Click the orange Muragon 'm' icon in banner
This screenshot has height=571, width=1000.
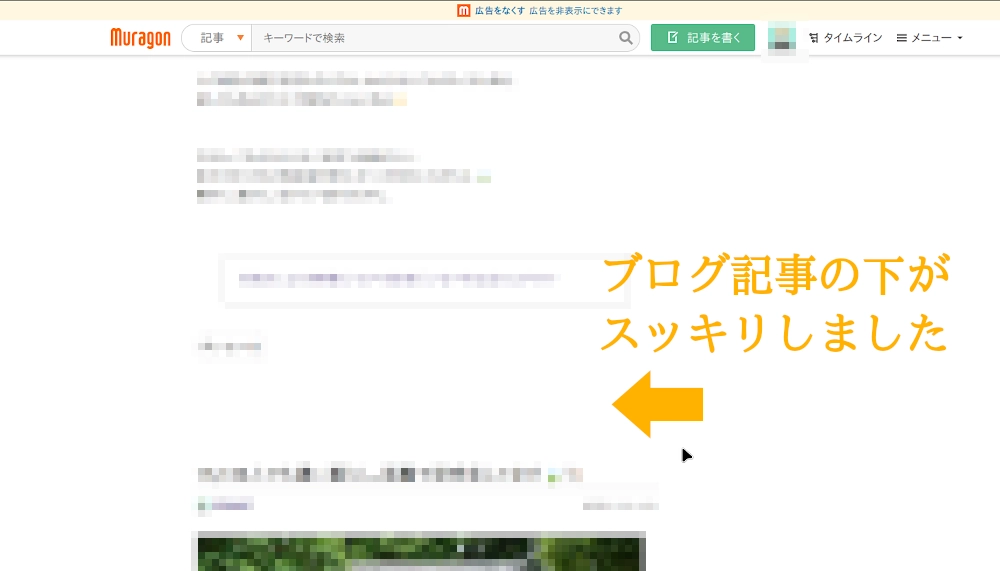pos(464,11)
